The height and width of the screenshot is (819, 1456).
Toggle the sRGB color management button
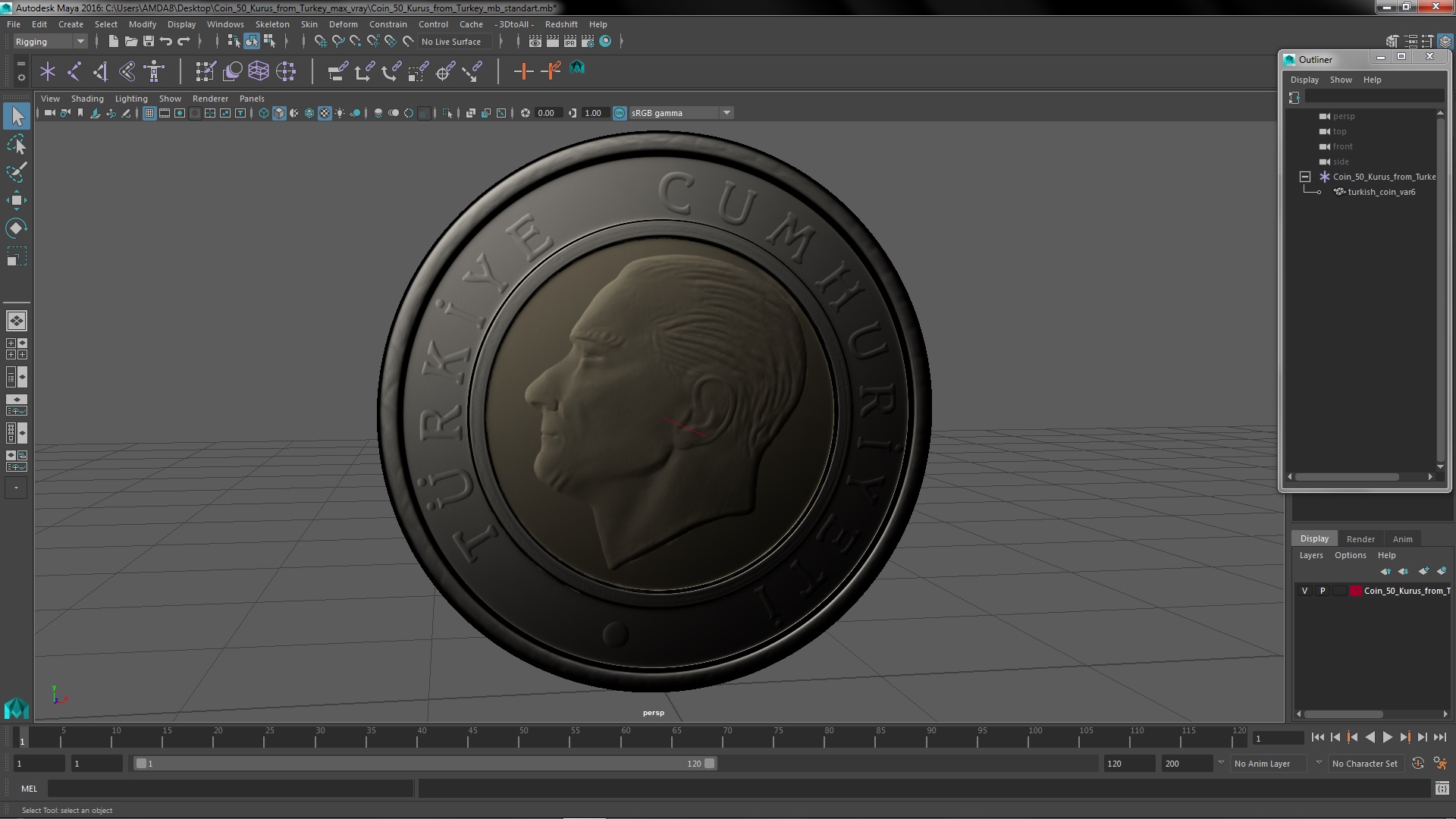(x=620, y=113)
